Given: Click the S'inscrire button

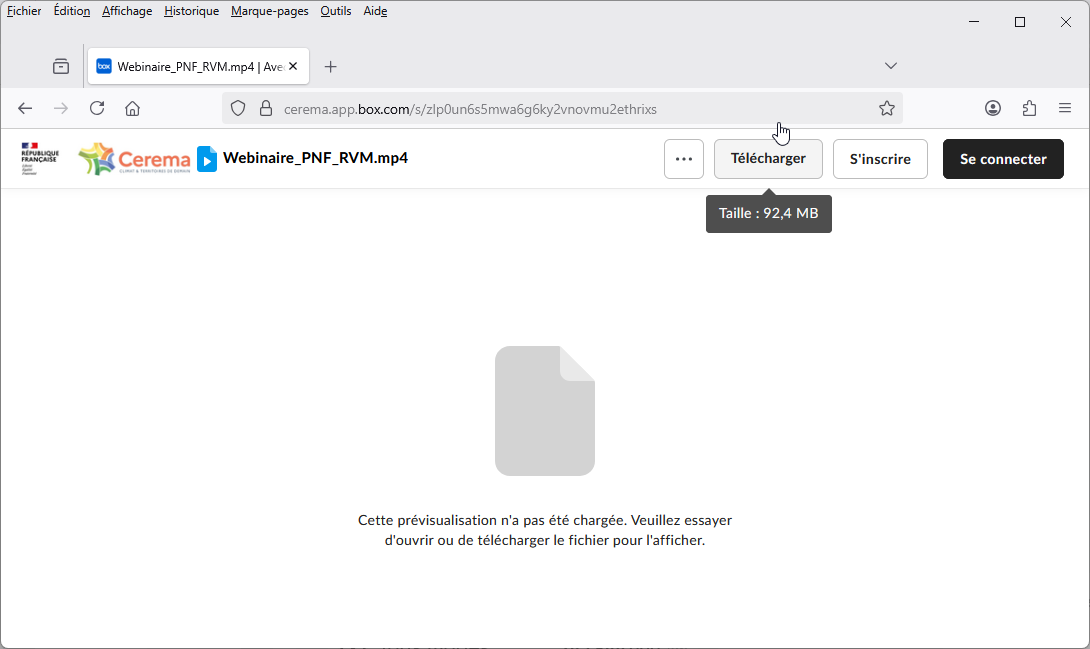Looking at the screenshot, I should (x=880, y=159).
